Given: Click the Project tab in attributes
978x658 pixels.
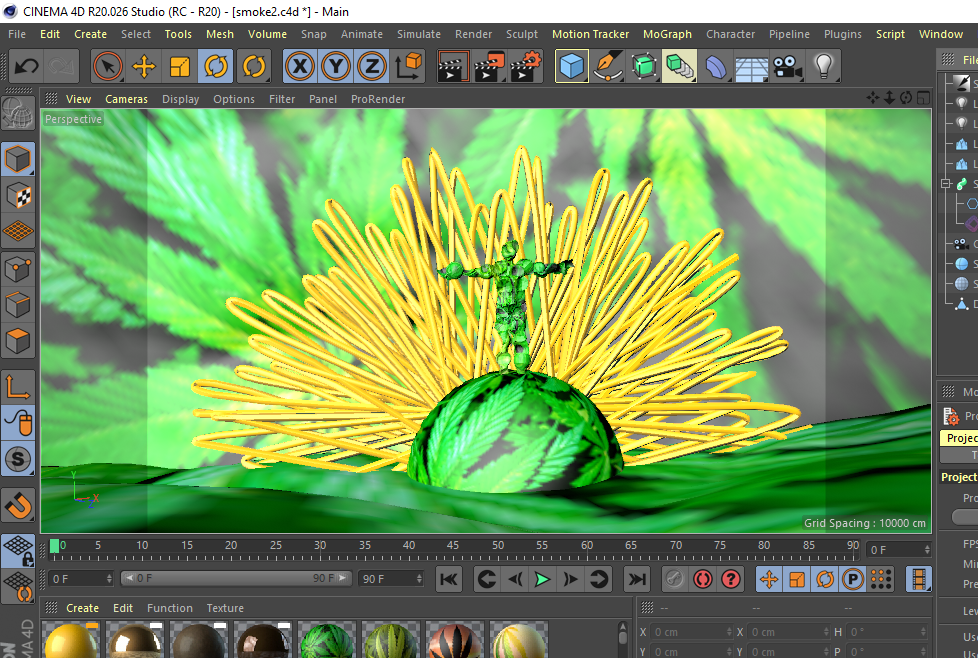Looking at the screenshot, I should tap(959, 438).
